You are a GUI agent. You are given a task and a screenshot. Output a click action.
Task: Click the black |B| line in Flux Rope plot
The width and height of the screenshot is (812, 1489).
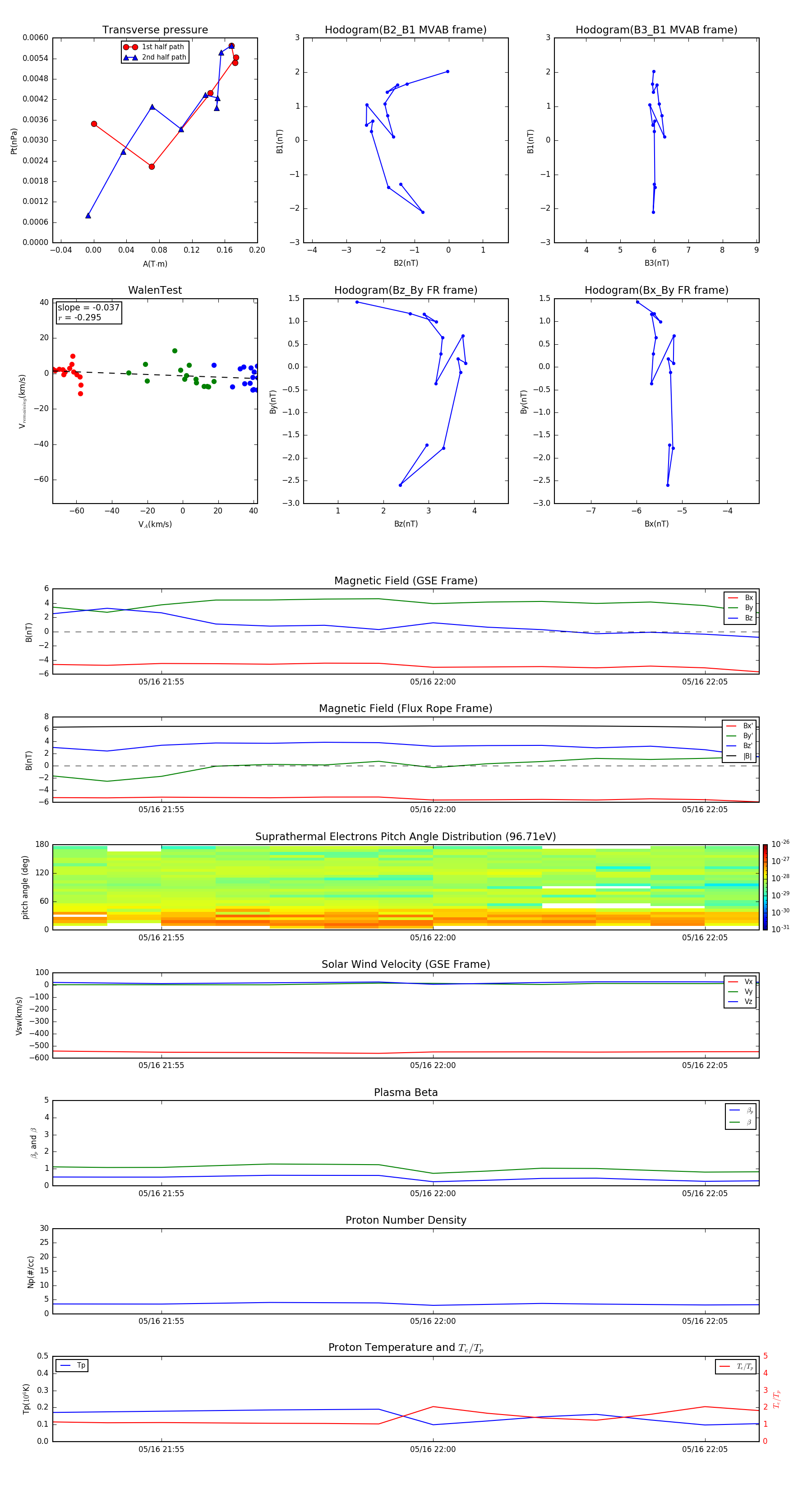(406, 726)
